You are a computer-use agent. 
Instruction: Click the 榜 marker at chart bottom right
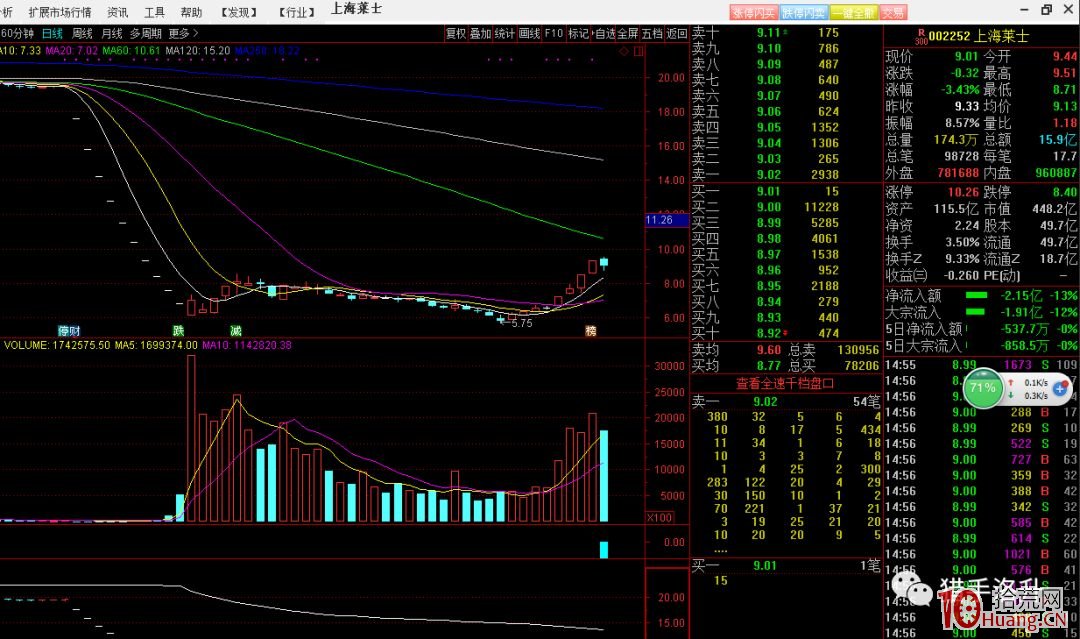coord(591,330)
